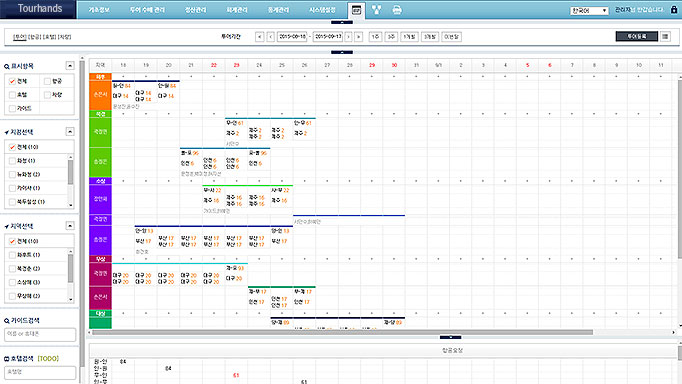The image size is (682, 384).
Task: Open the organization chart icon in header
Action: click(x=377, y=10)
